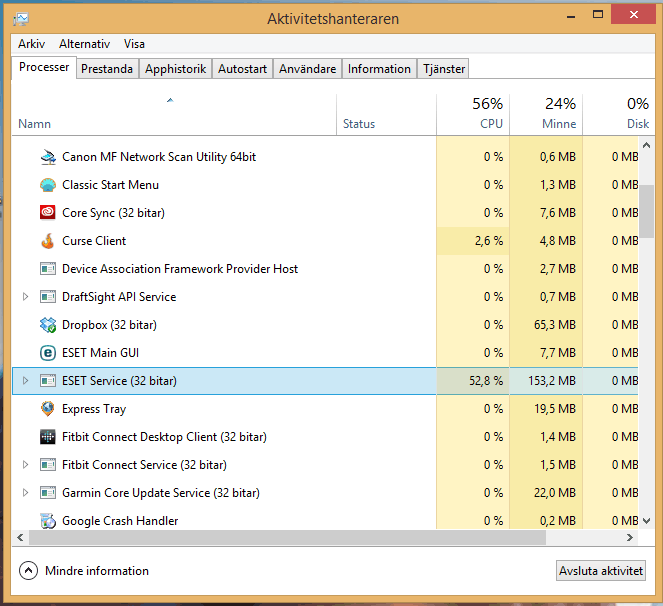Click the horizontal scrollbar left arrow
Viewport: 663px width, 606px height.
[x=20, y=537]
